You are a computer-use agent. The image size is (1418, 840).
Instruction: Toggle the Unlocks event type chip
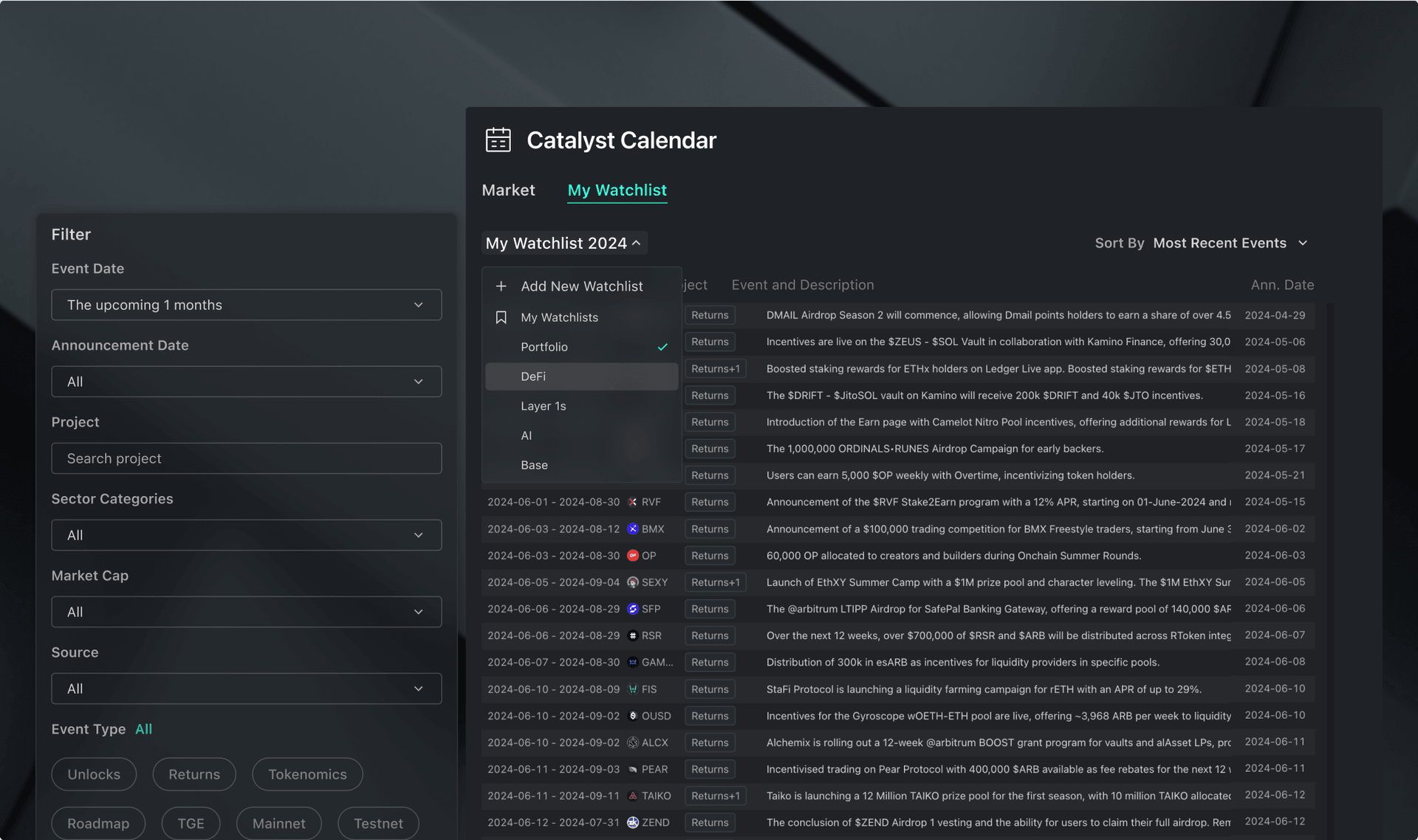(x=94, y=774)
